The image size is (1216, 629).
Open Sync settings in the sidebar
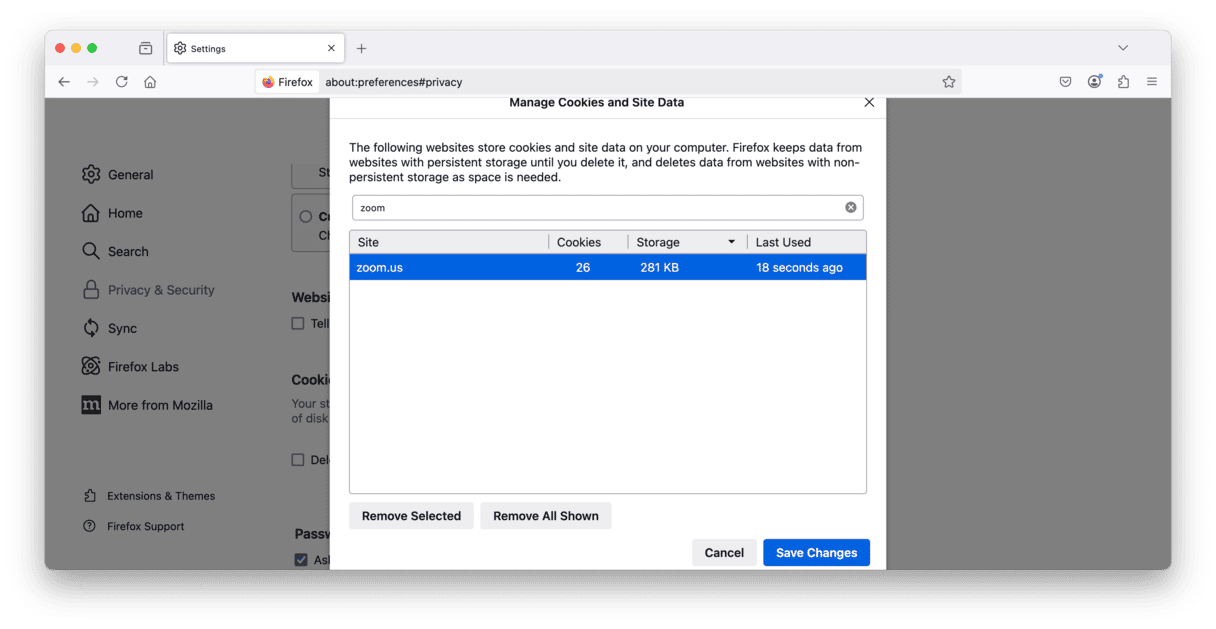click(109, 328)
